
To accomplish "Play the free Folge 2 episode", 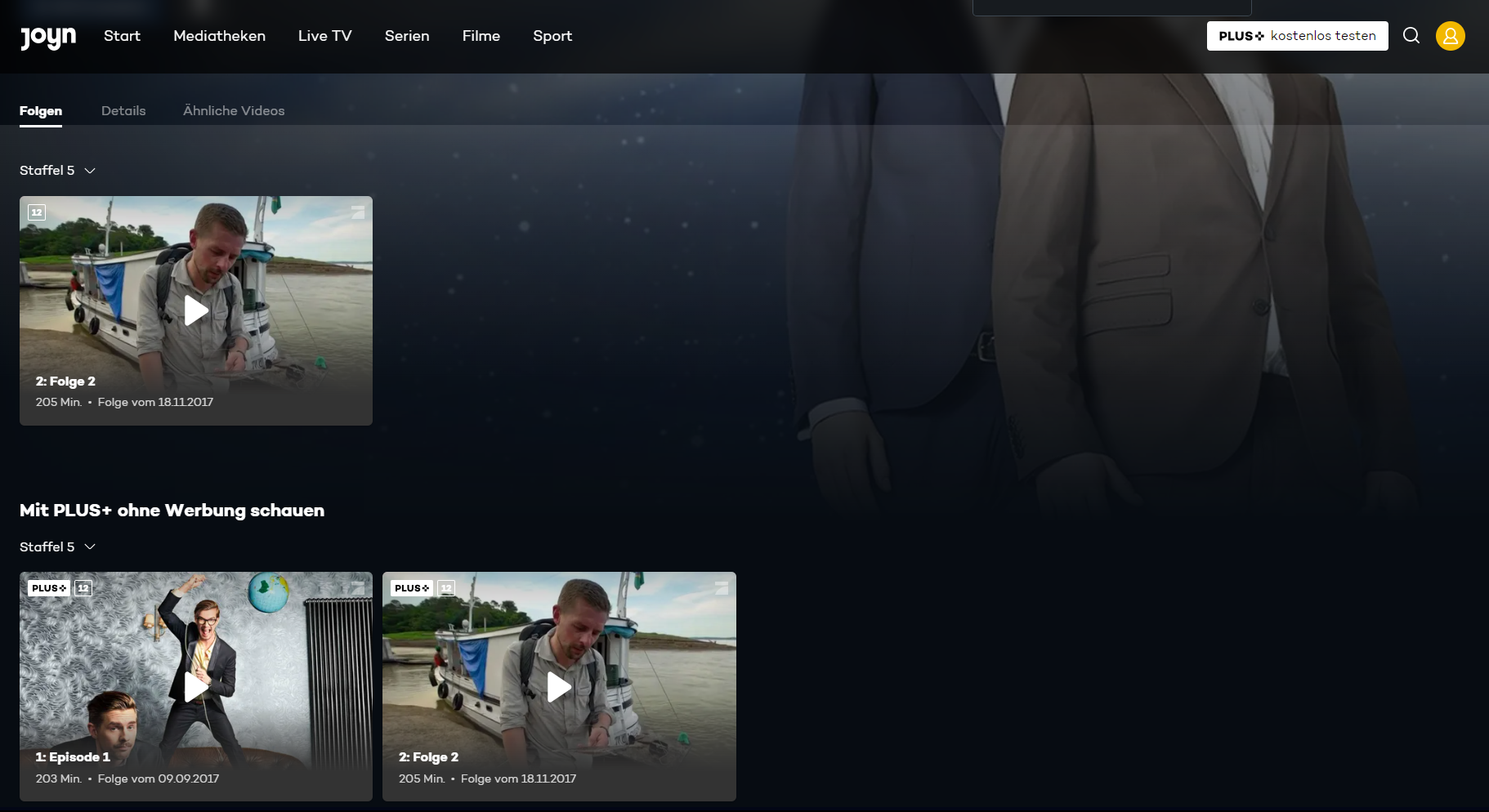I will click(196, 310).
